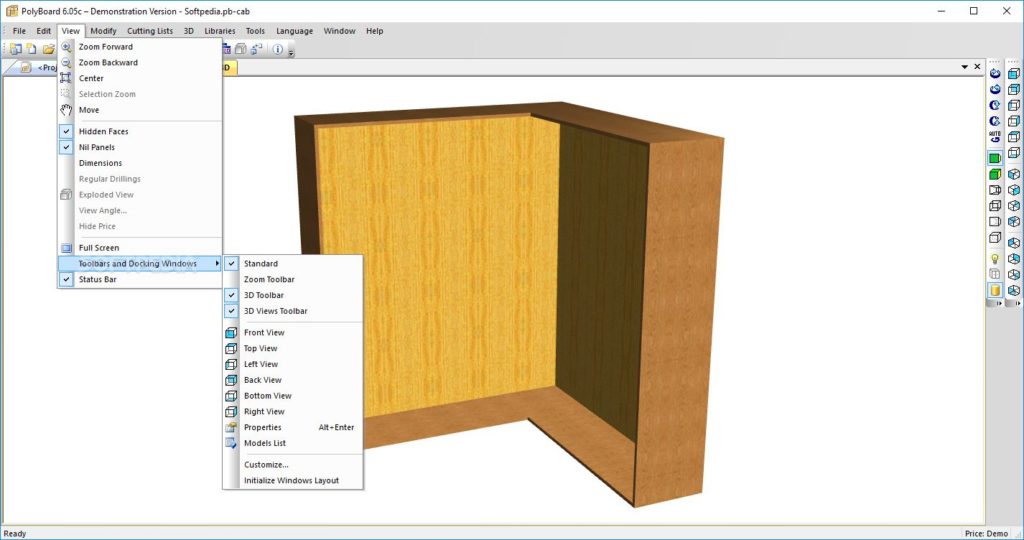Open Models List from the submenu
1024x540 pixels.
click(293, 443)
